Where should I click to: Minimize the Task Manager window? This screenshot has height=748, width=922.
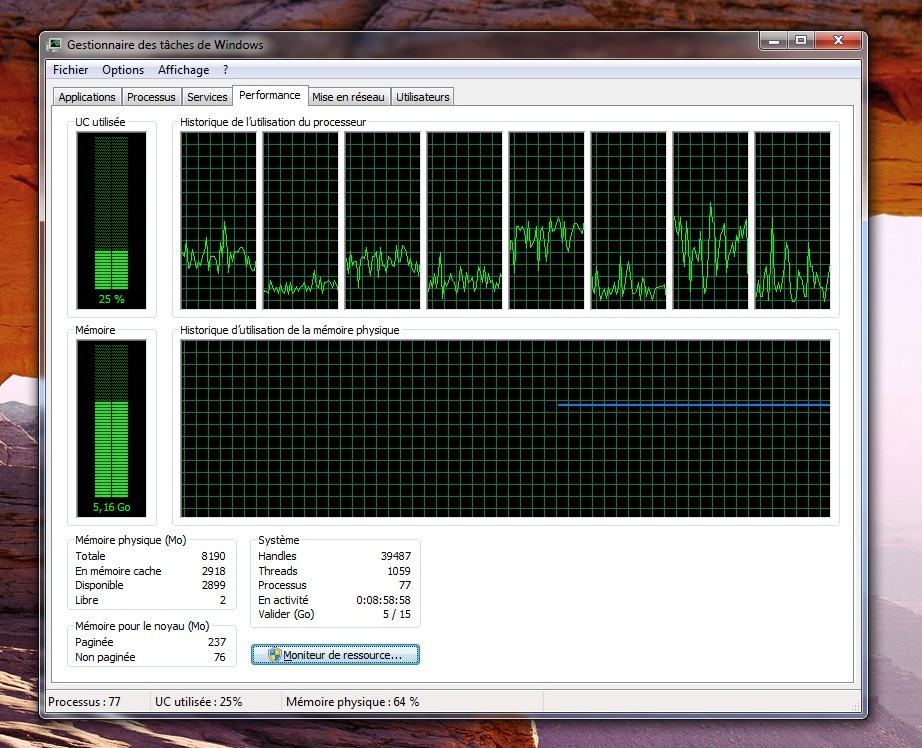point(774,41)
